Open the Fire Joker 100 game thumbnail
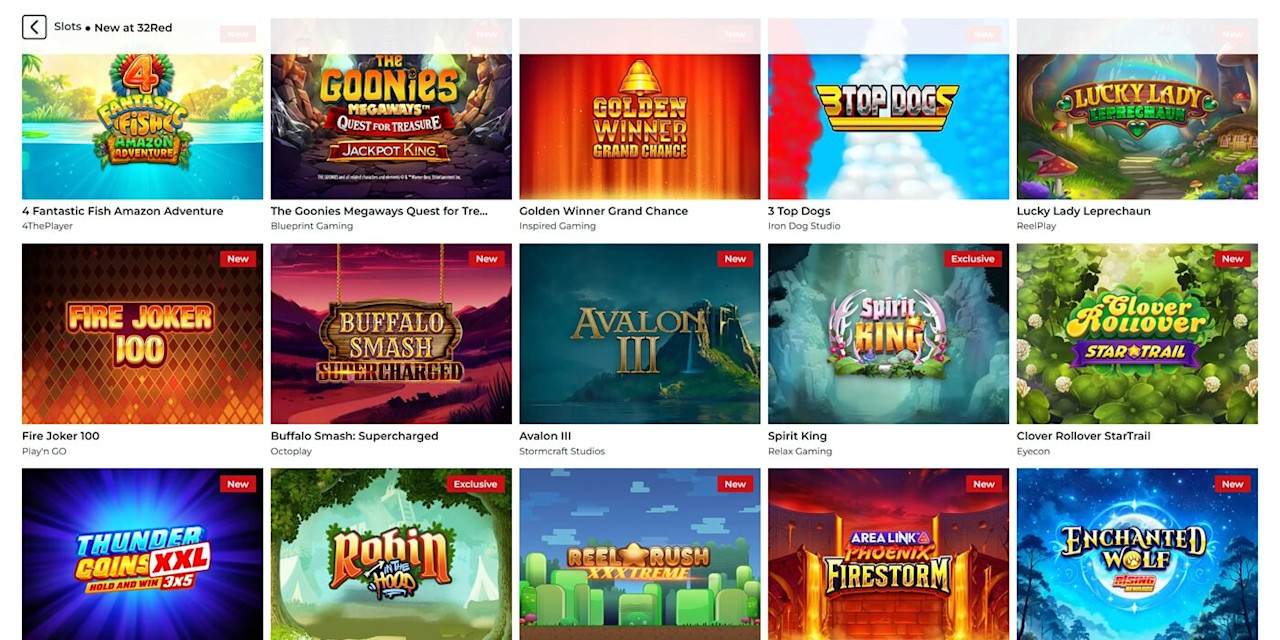 [x=142, y=334]
